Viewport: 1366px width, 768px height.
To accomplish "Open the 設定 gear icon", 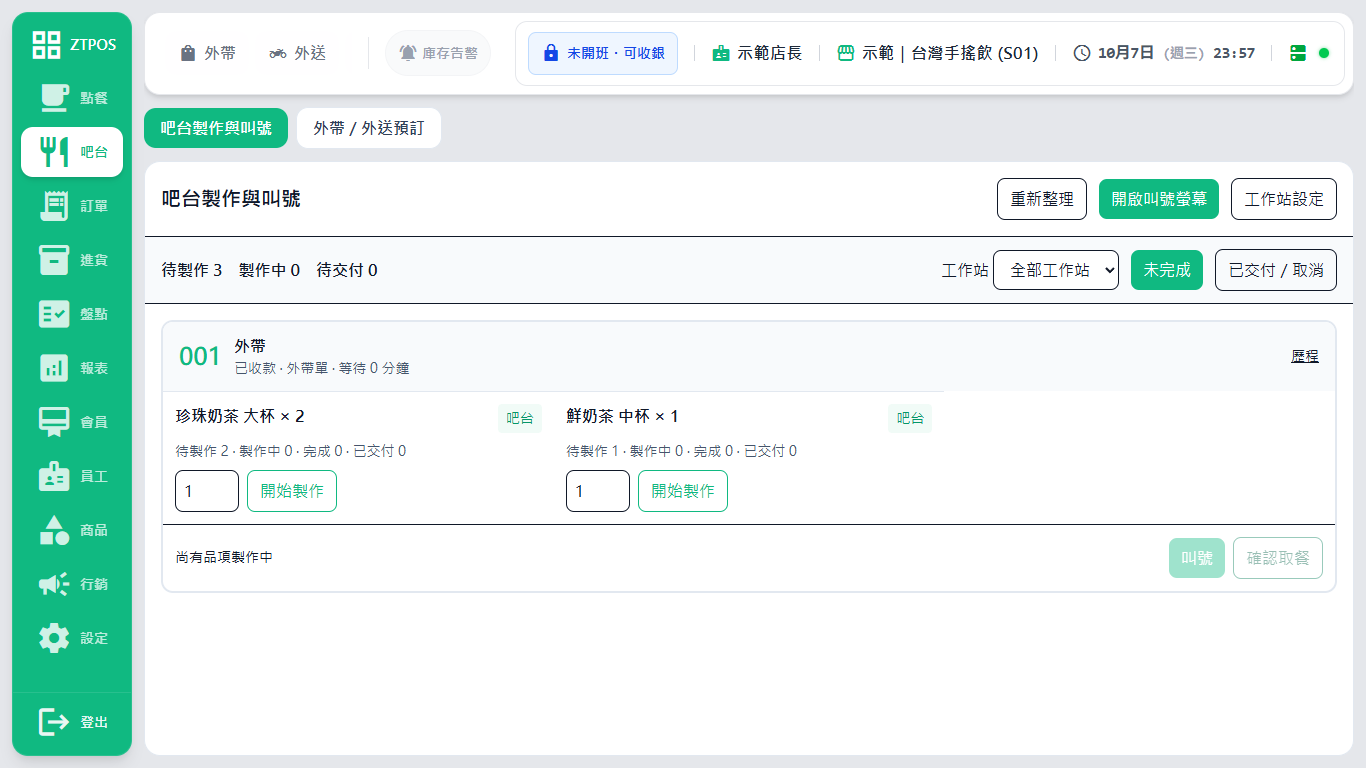I will point(54,638).
